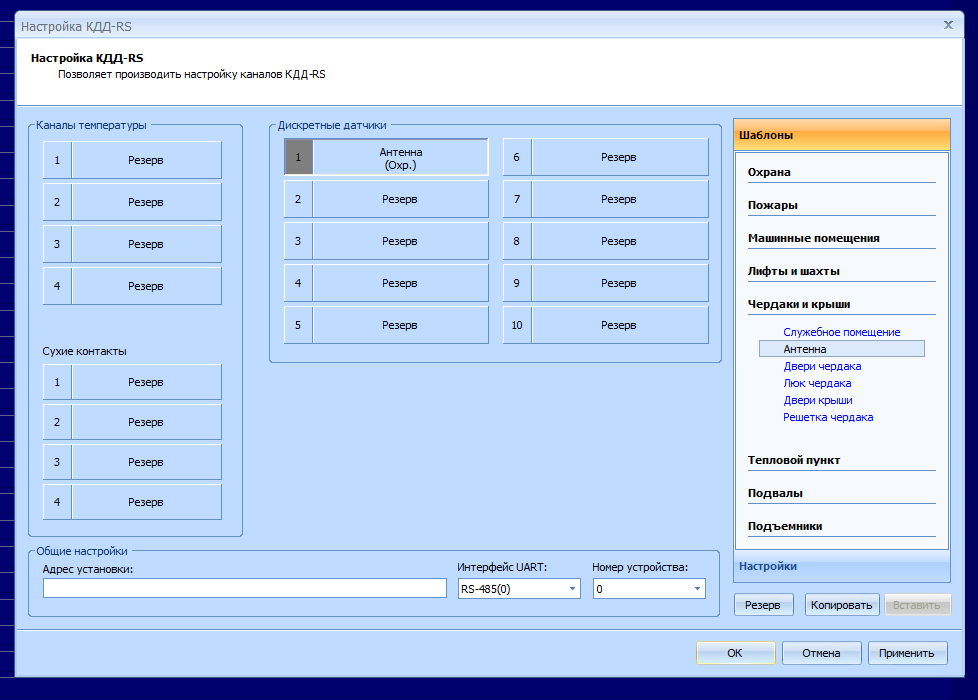
Task: Select discrete sensor channel 10 Резерв
Action: (618, 325)
